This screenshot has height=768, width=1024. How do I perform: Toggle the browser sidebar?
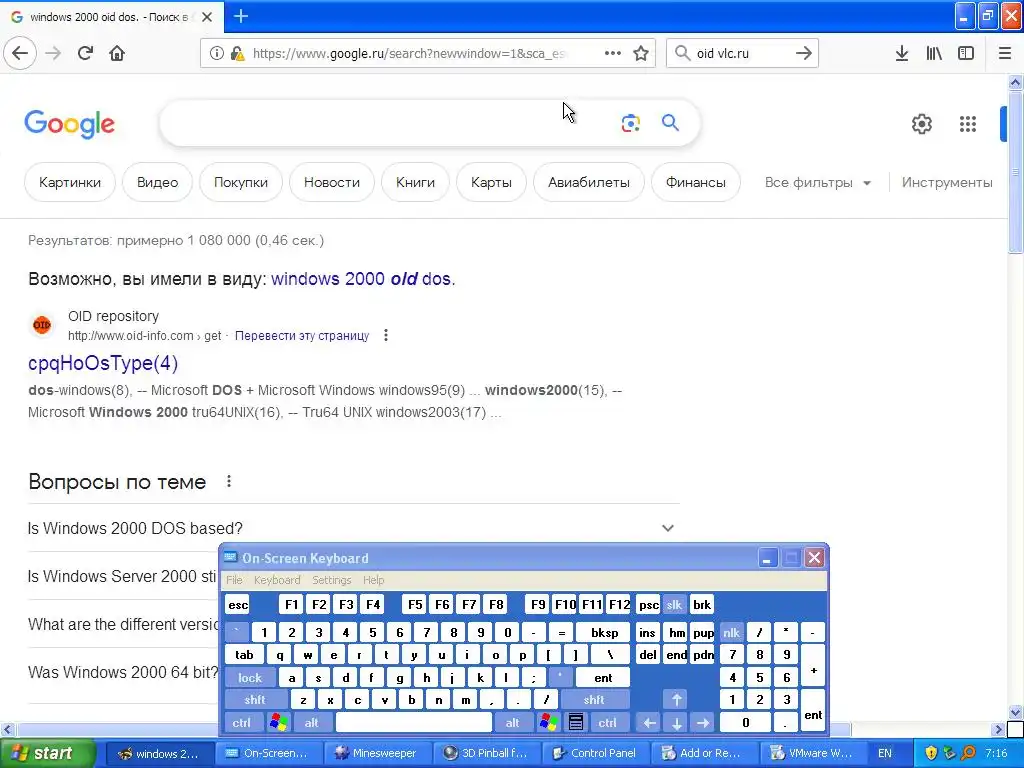coord(966,53)
